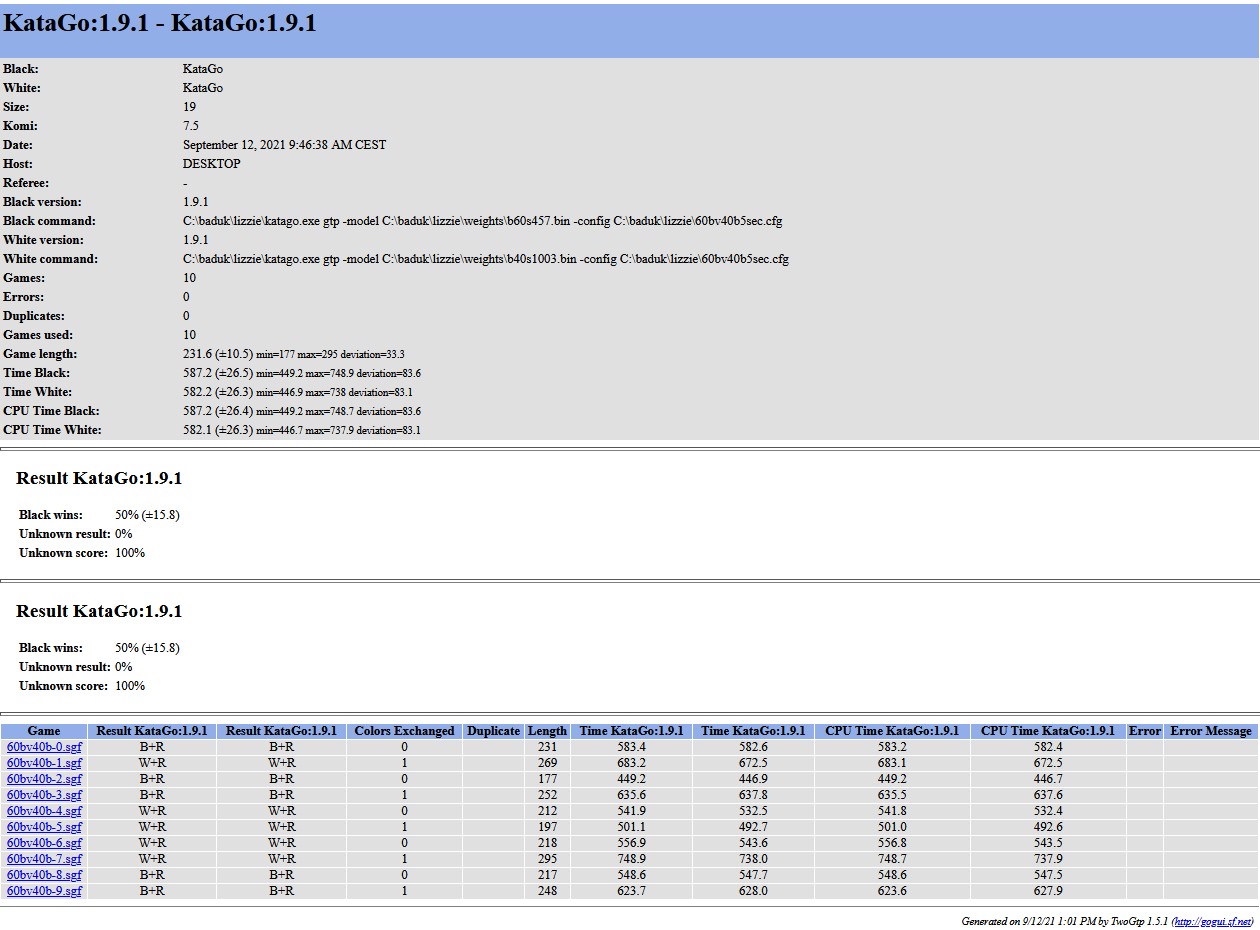
Task: Open the 60bv40b-5.sgf game link
Action: (x=44, y=827)
